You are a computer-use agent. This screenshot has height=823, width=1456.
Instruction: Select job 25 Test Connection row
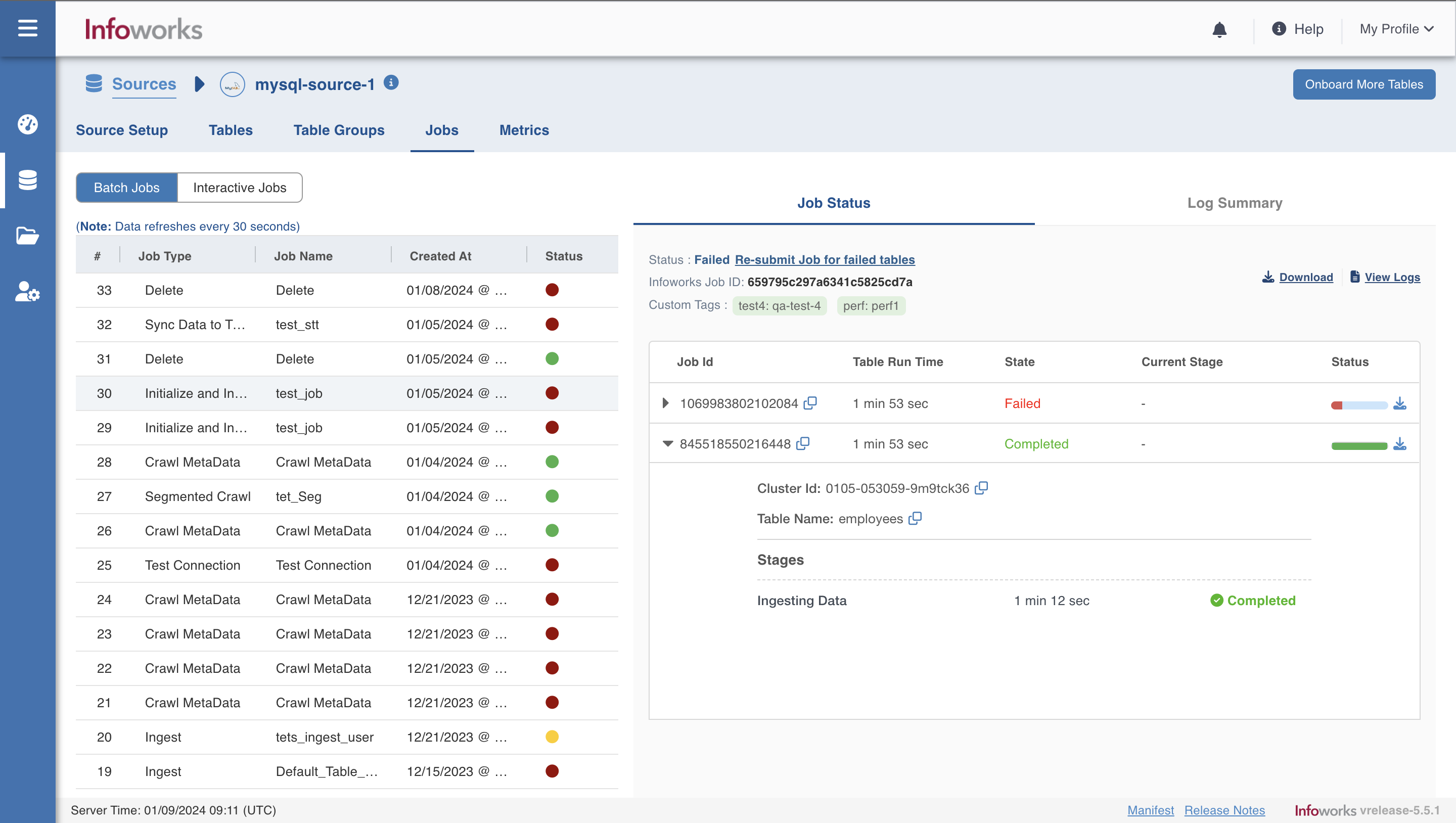pyautogui.click(x=346, y=565)
